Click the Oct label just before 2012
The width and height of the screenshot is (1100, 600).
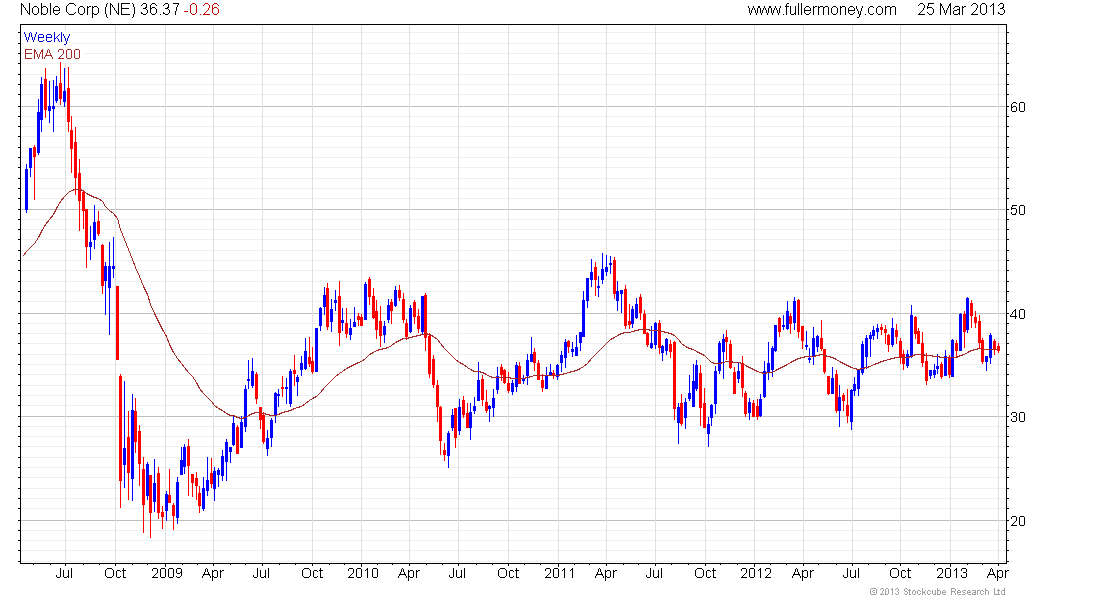(x=705, y=573)
